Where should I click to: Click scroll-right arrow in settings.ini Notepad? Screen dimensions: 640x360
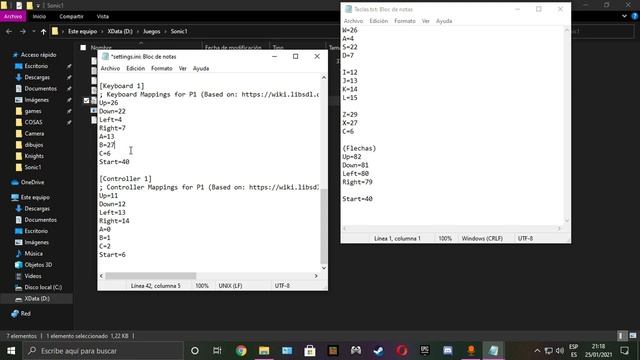(x=316, y=276)
